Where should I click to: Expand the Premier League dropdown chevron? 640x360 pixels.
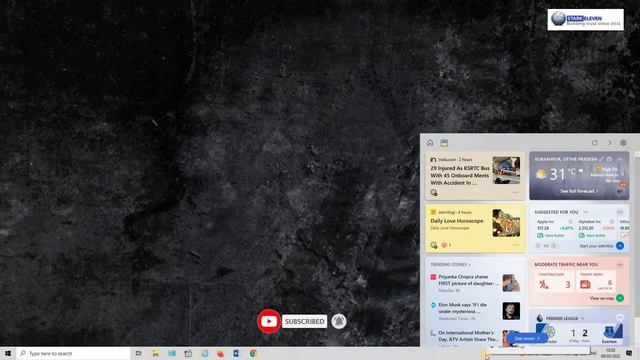tap(582, 318)
